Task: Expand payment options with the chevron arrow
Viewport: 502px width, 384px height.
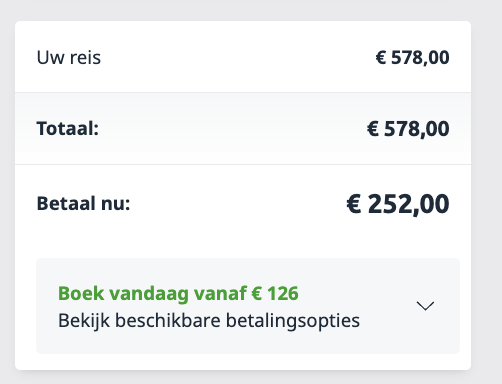Action: click(x=425, y=306)
